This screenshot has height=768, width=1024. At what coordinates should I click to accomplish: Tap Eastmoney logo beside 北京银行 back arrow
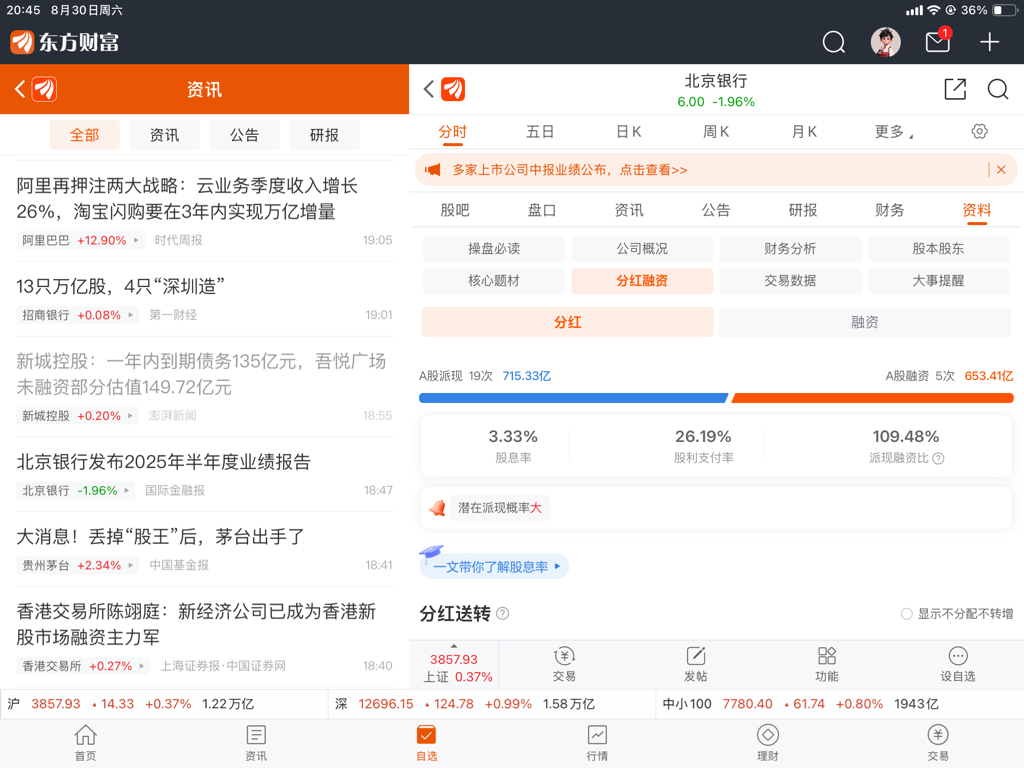click(x=453, y=89)
